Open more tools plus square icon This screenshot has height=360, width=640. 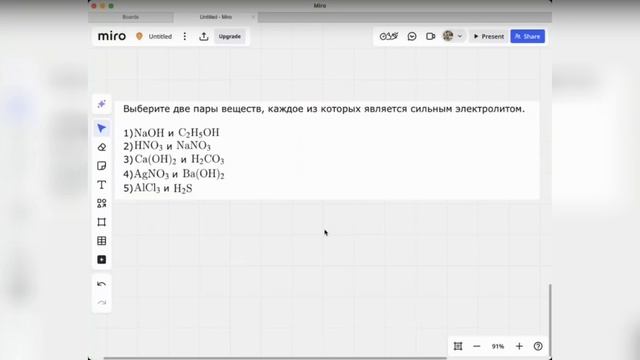(102, 260)
